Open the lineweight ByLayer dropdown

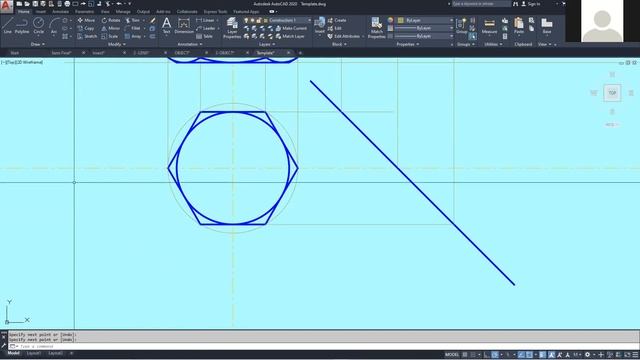click(x=425, y=28)
